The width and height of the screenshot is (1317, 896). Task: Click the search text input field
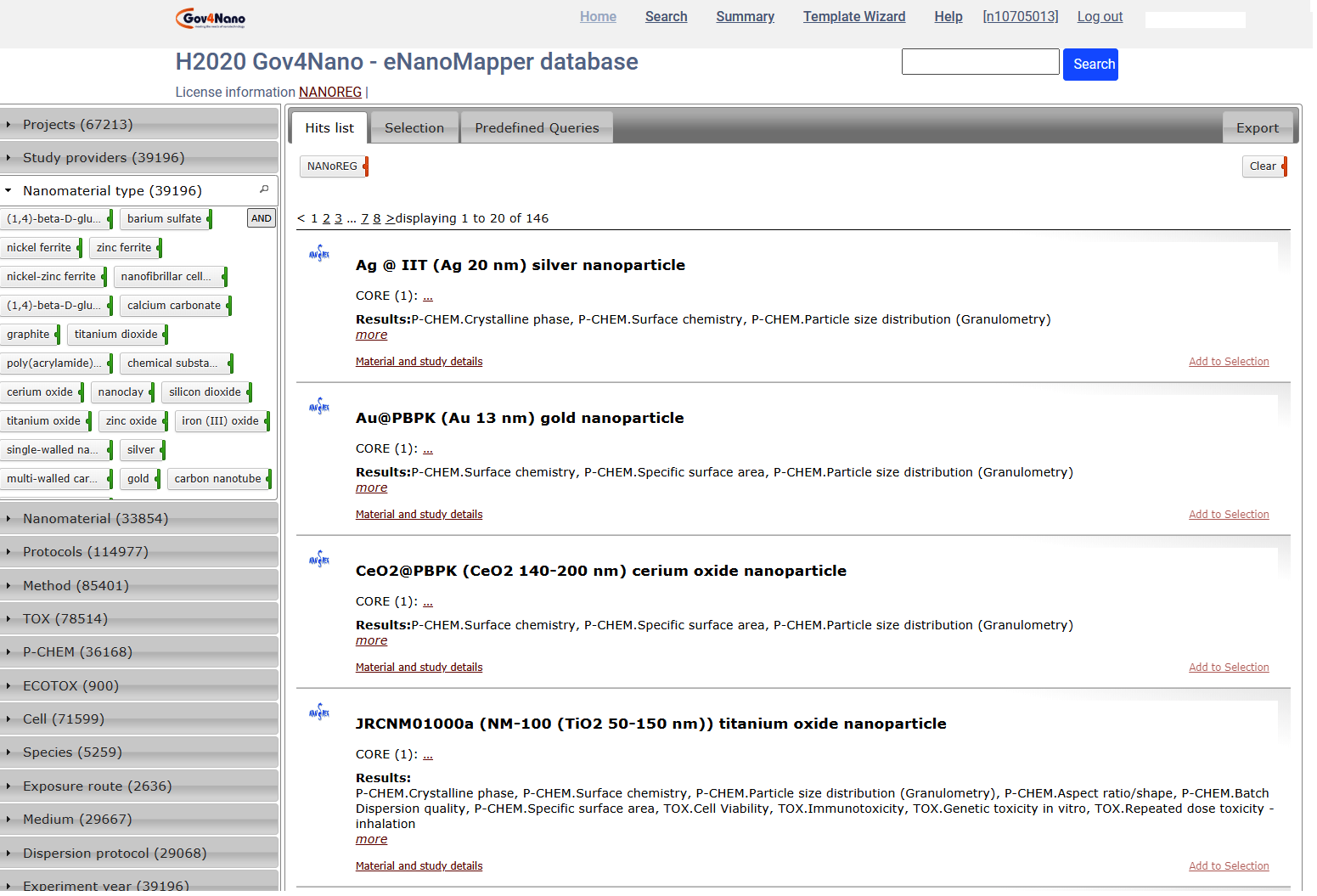(980, 62)
